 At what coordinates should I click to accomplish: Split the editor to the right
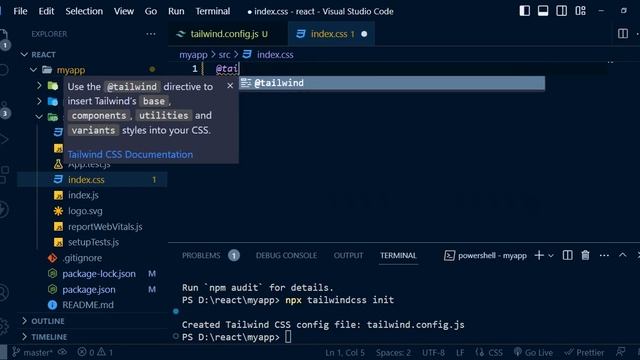tap(622, 33)
